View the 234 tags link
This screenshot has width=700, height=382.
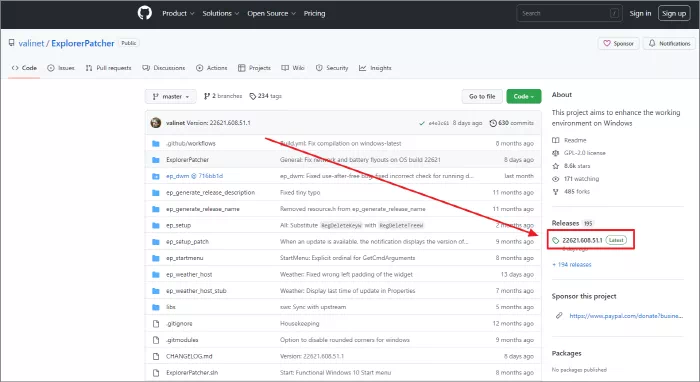pos(266,96)
